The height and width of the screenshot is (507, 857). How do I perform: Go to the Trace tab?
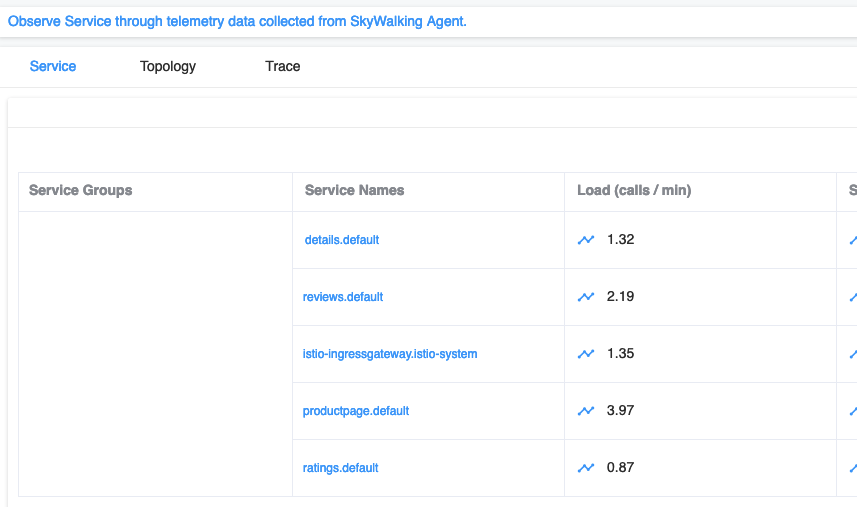coord(283,66)
